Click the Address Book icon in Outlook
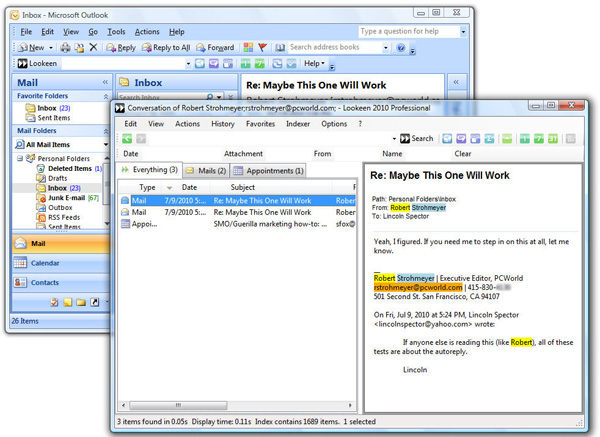600x437 pixels. pyautogui.click(x=280, y=47)
